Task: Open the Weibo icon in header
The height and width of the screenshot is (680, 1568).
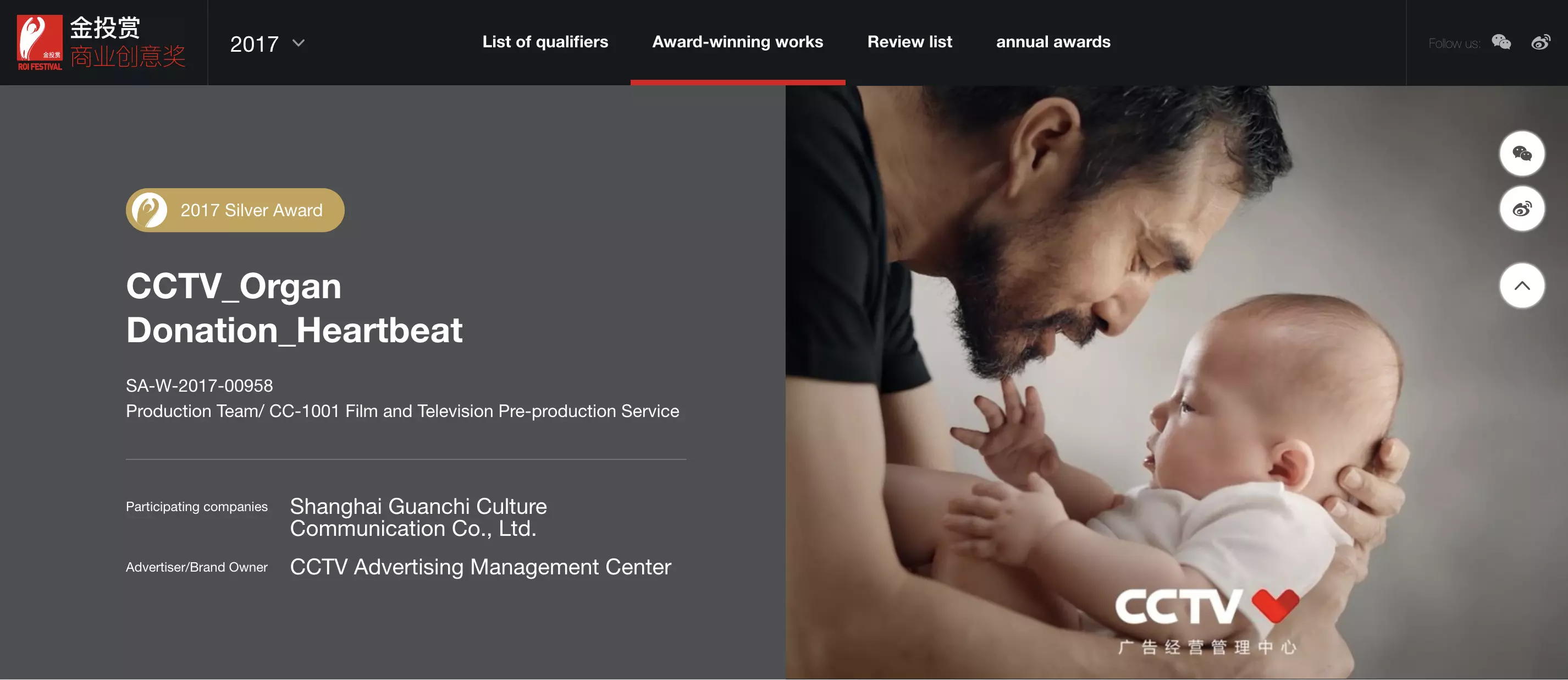Action: click(x=1541, y=42)
